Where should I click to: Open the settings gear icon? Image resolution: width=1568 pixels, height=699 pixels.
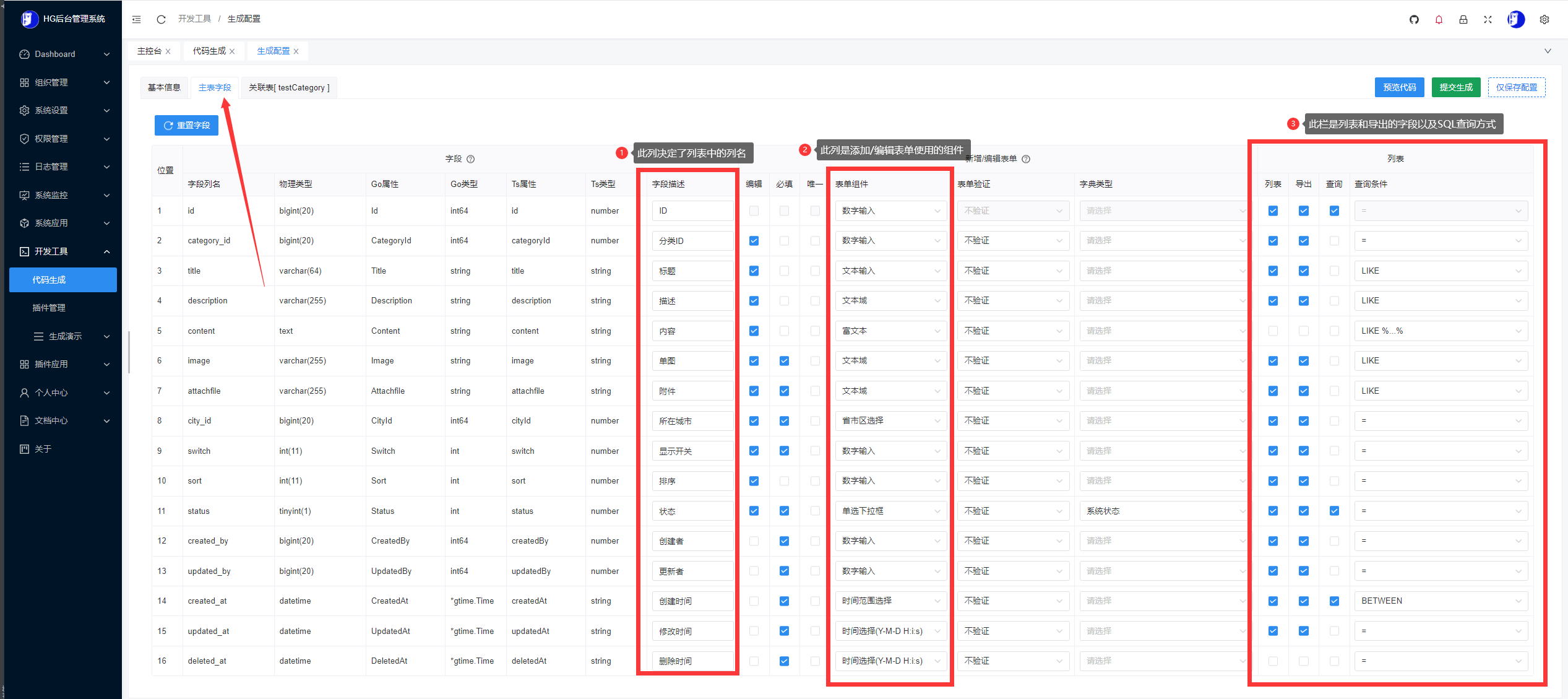1544,19
